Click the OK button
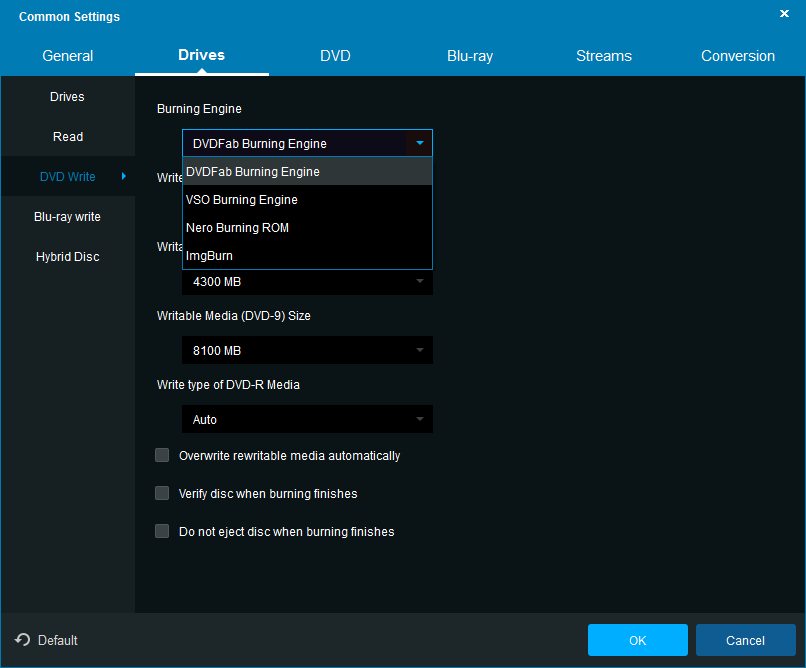 [x=637, y=640]
